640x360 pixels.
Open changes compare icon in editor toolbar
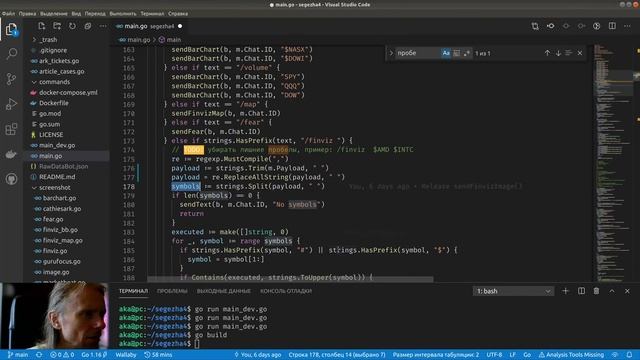point(535,26)
